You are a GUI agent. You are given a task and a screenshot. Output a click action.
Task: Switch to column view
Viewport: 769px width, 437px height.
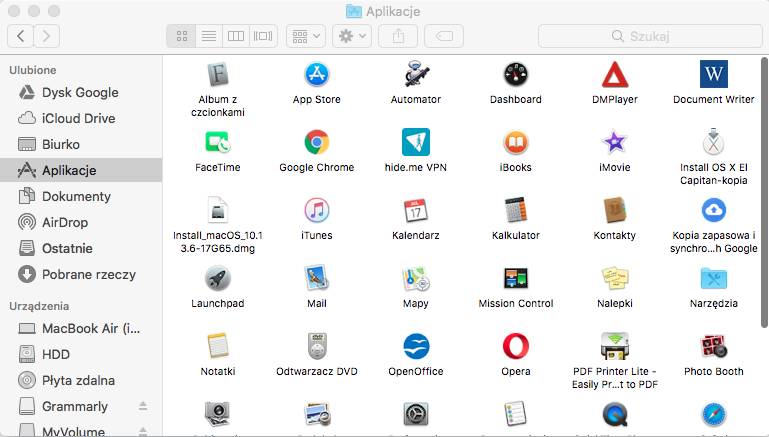pos(236,36)
